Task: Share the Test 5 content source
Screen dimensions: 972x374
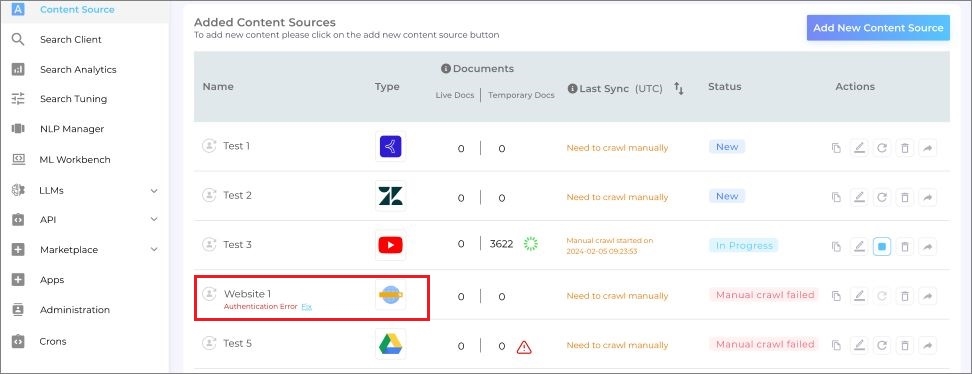Action: tap(927, 345)
